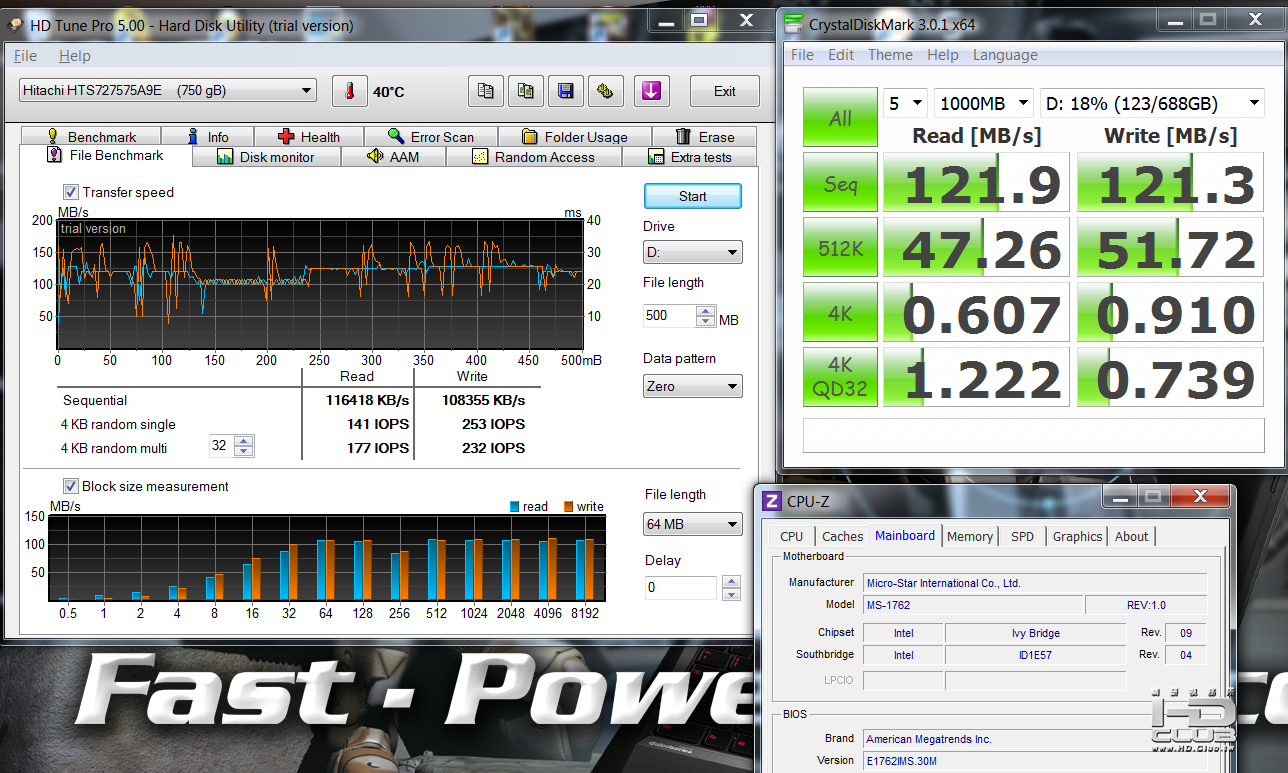This screenshot has height=773, width=1288.
Task: Switch to the Health tab
Action: [x=309, y=137]
